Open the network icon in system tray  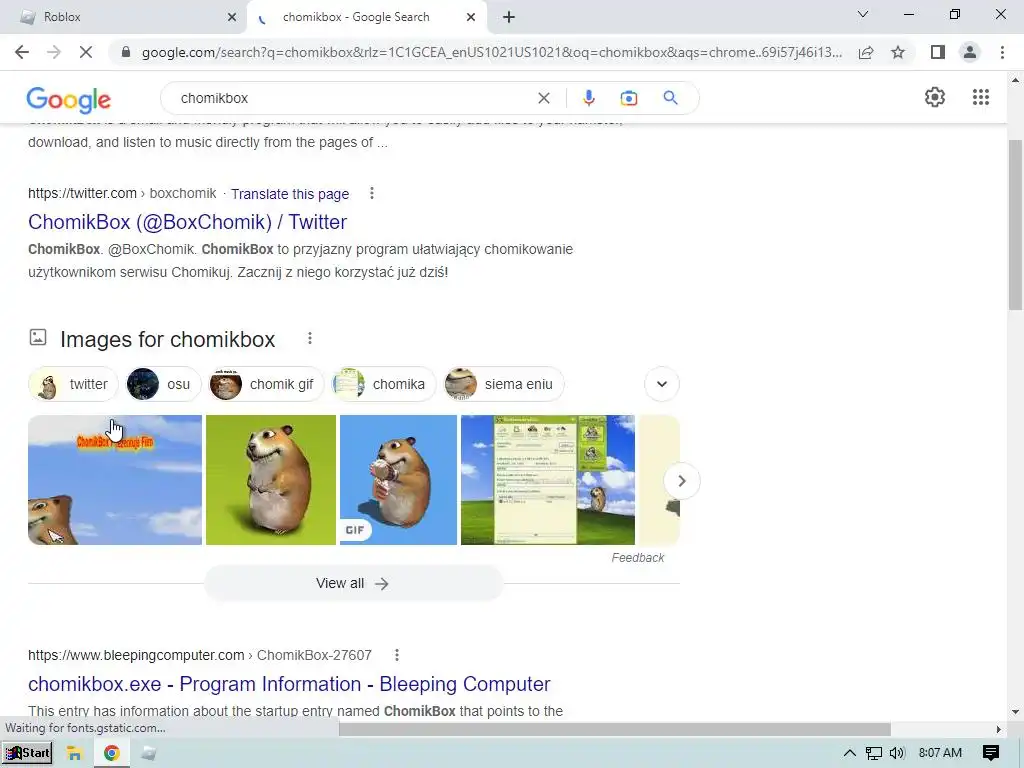coord(873,753)
